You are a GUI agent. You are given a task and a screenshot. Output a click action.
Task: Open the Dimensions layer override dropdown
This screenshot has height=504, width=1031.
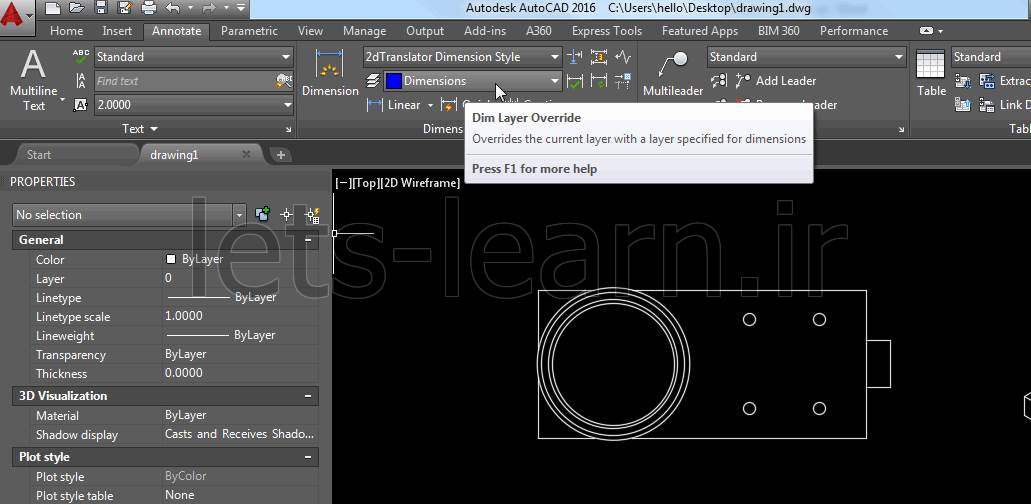473,81
